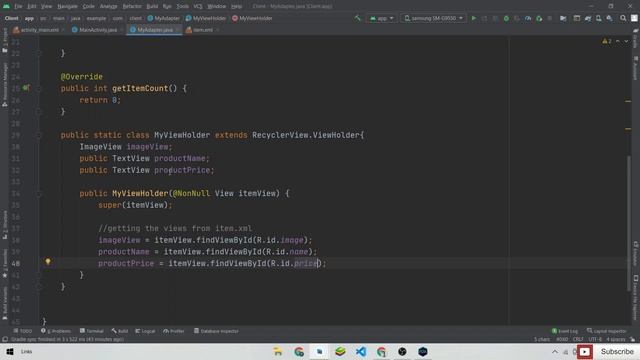Open the project structure toolbar icon

(563, 18)
